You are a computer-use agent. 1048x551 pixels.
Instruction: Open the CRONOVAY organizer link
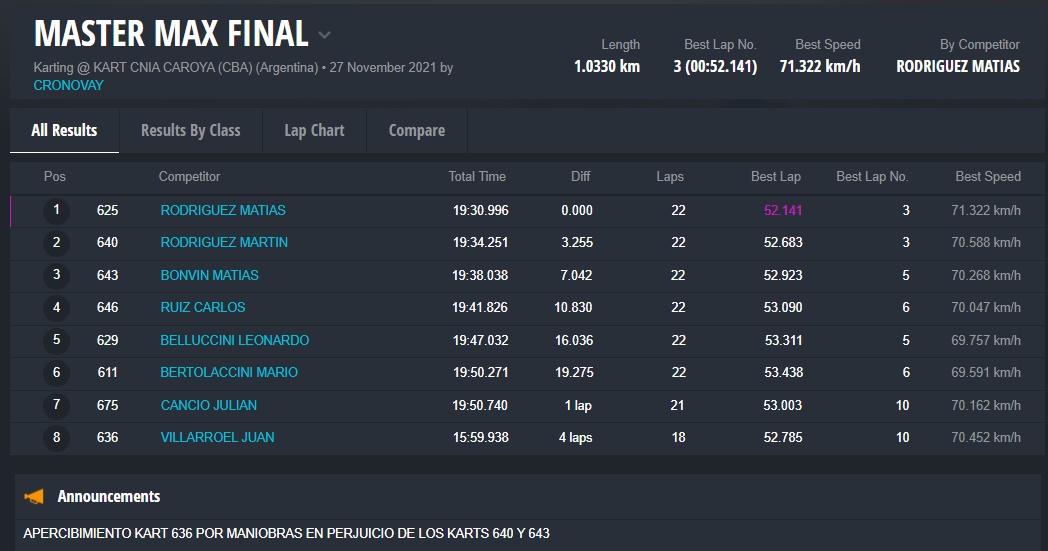click(x=68, y=85)
